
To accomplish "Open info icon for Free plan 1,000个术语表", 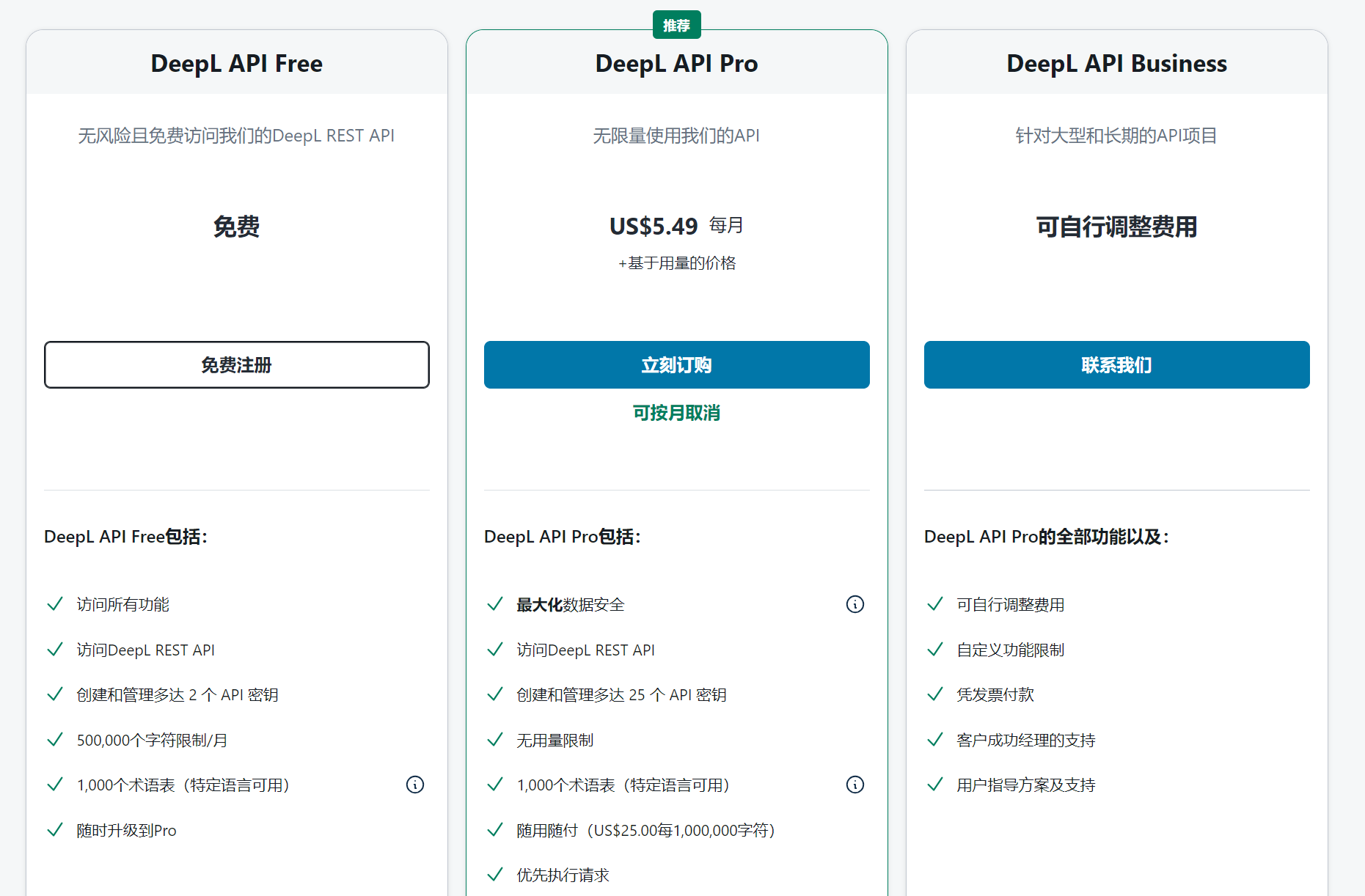I will pyautogui.click(x=415, y=785).
